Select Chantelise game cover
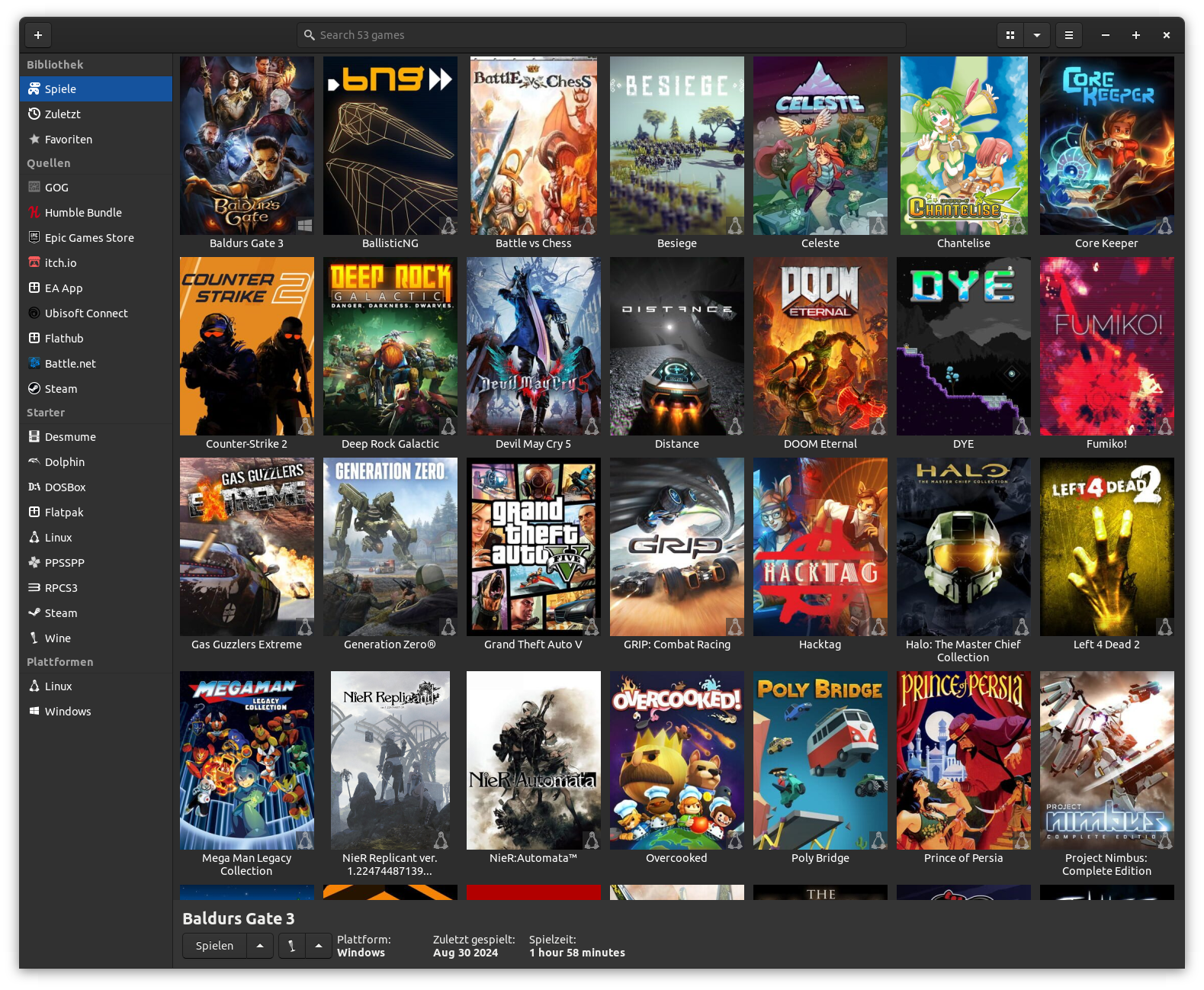 click(964, 146)
